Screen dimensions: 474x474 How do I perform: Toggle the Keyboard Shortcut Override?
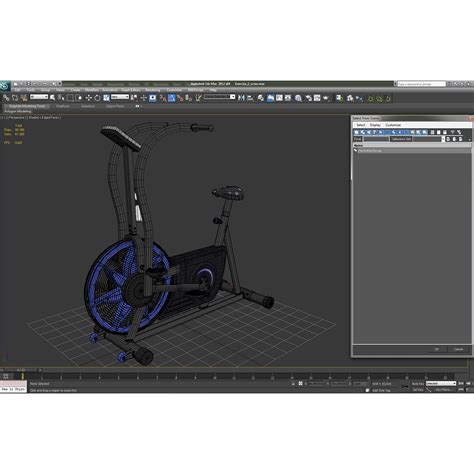[153, 98]
